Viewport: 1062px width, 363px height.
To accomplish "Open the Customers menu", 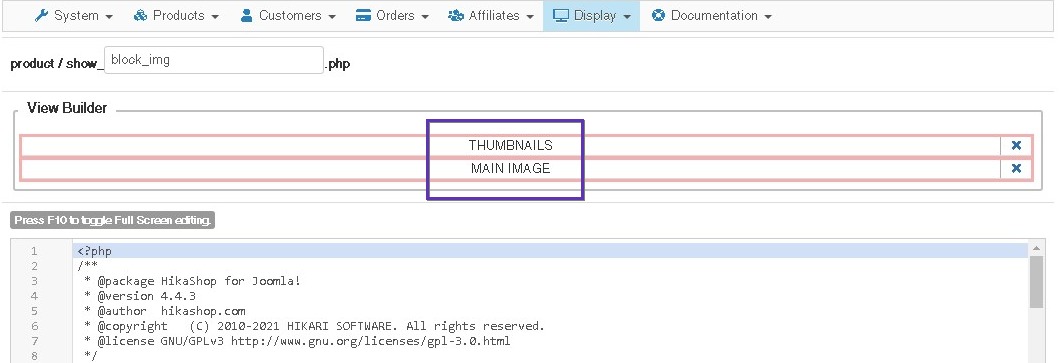I will 288,16.
